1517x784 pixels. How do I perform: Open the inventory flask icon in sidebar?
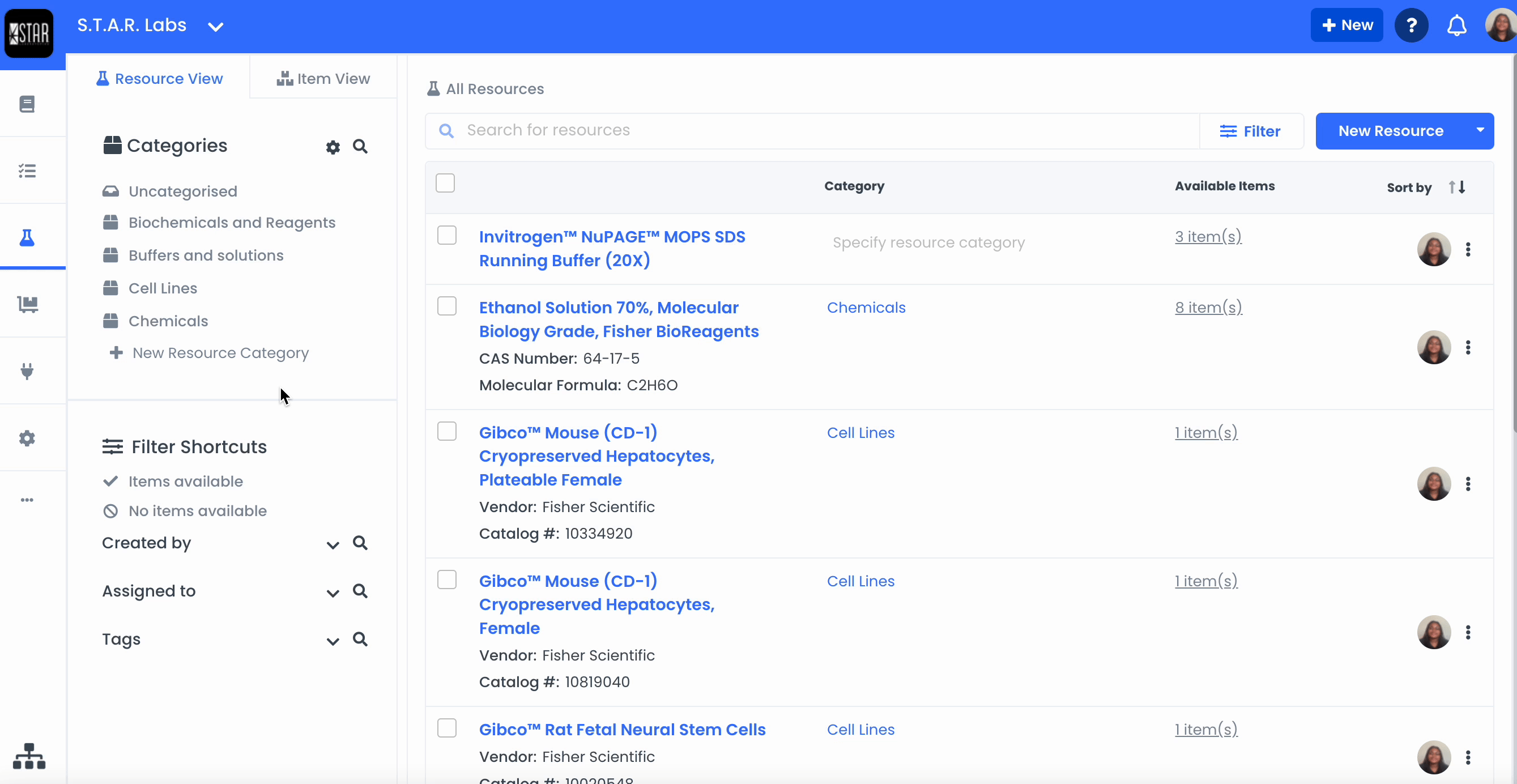27,237
